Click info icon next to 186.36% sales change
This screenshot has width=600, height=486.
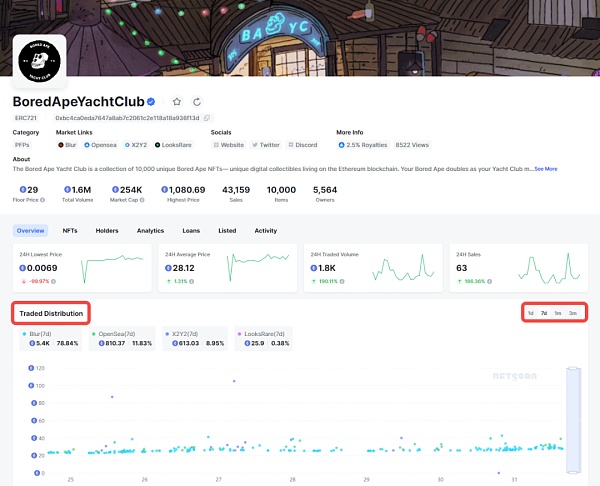(x=489, y=281)
